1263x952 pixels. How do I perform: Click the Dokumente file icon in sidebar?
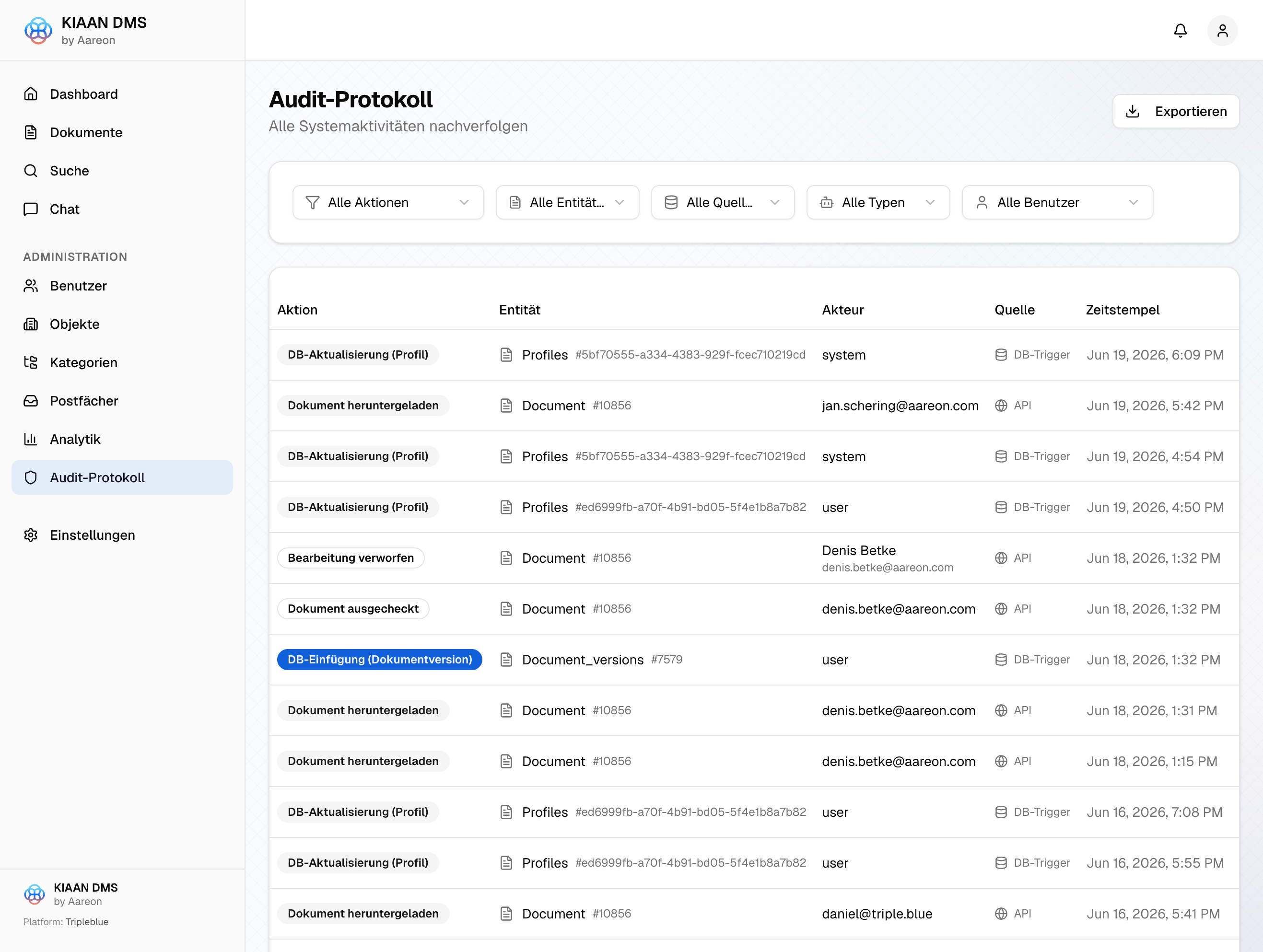(31, 132)
